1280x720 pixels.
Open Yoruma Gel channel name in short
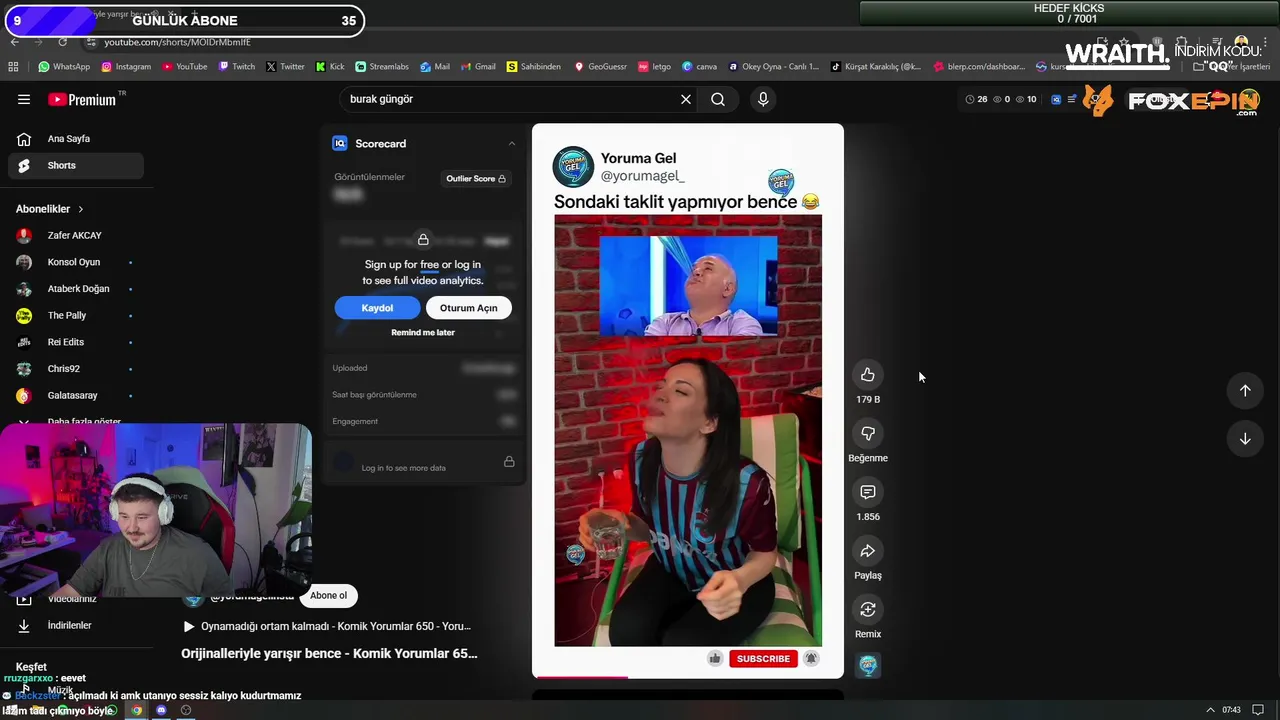638,158
